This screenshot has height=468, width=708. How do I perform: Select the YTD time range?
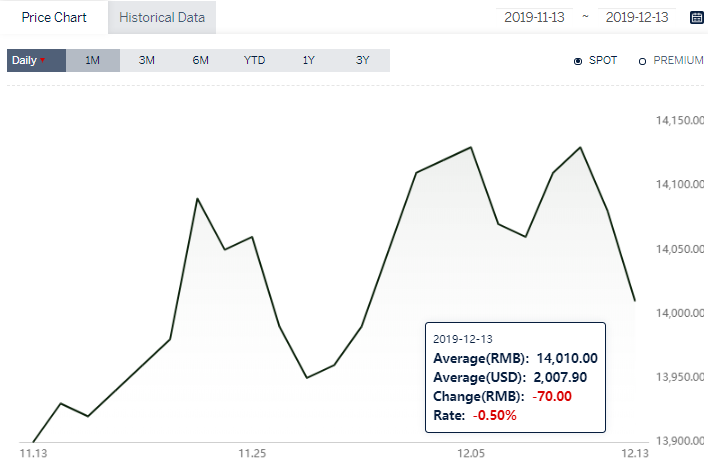[x=254, y=61]
